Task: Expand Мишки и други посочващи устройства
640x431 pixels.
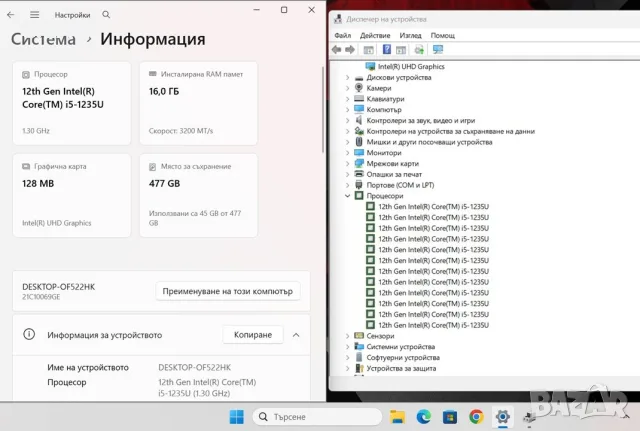Action: click(x=347, y=142)
